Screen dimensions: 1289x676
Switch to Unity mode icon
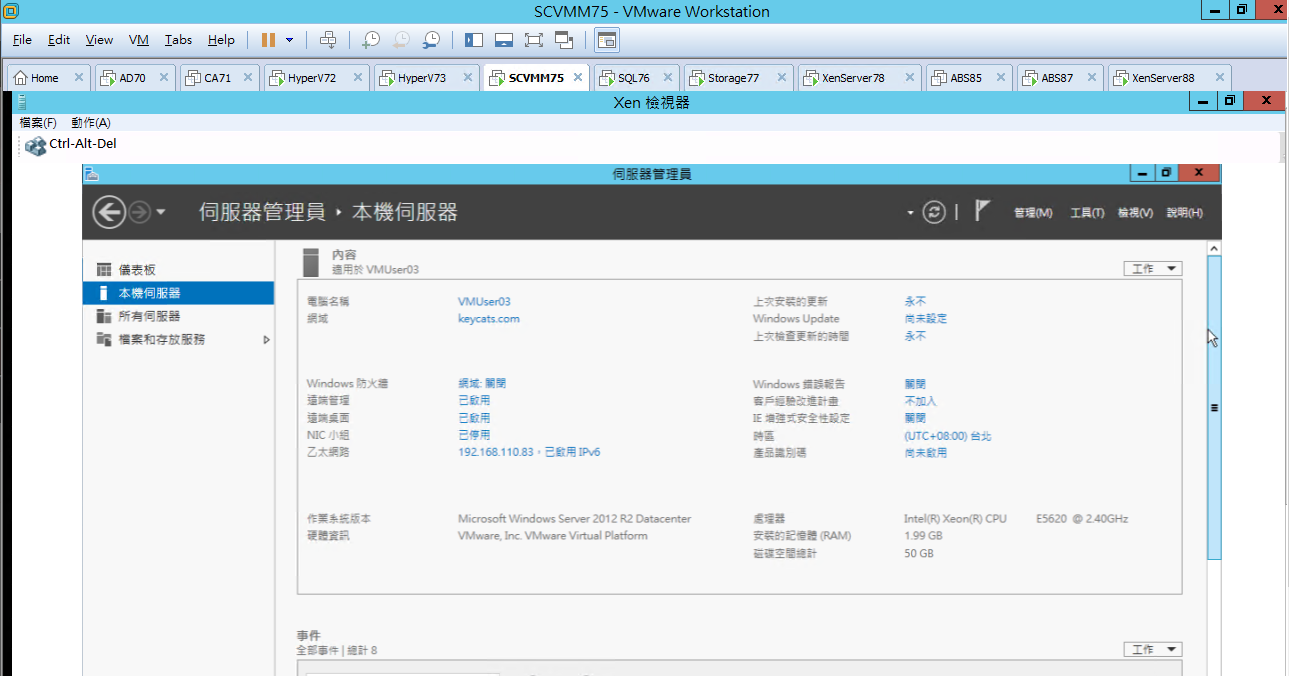pos(564,40)
